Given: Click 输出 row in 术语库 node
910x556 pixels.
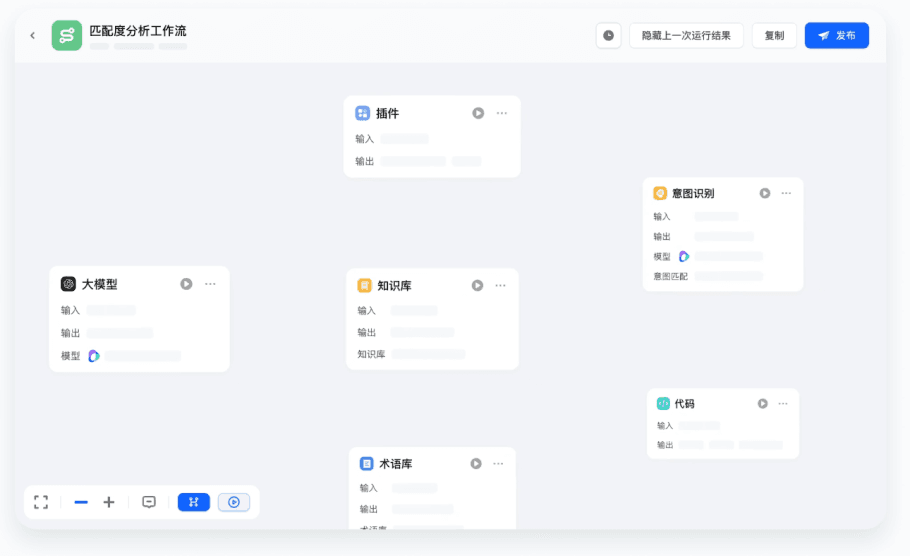Looking at the screenshot, I should click(406, 509).
